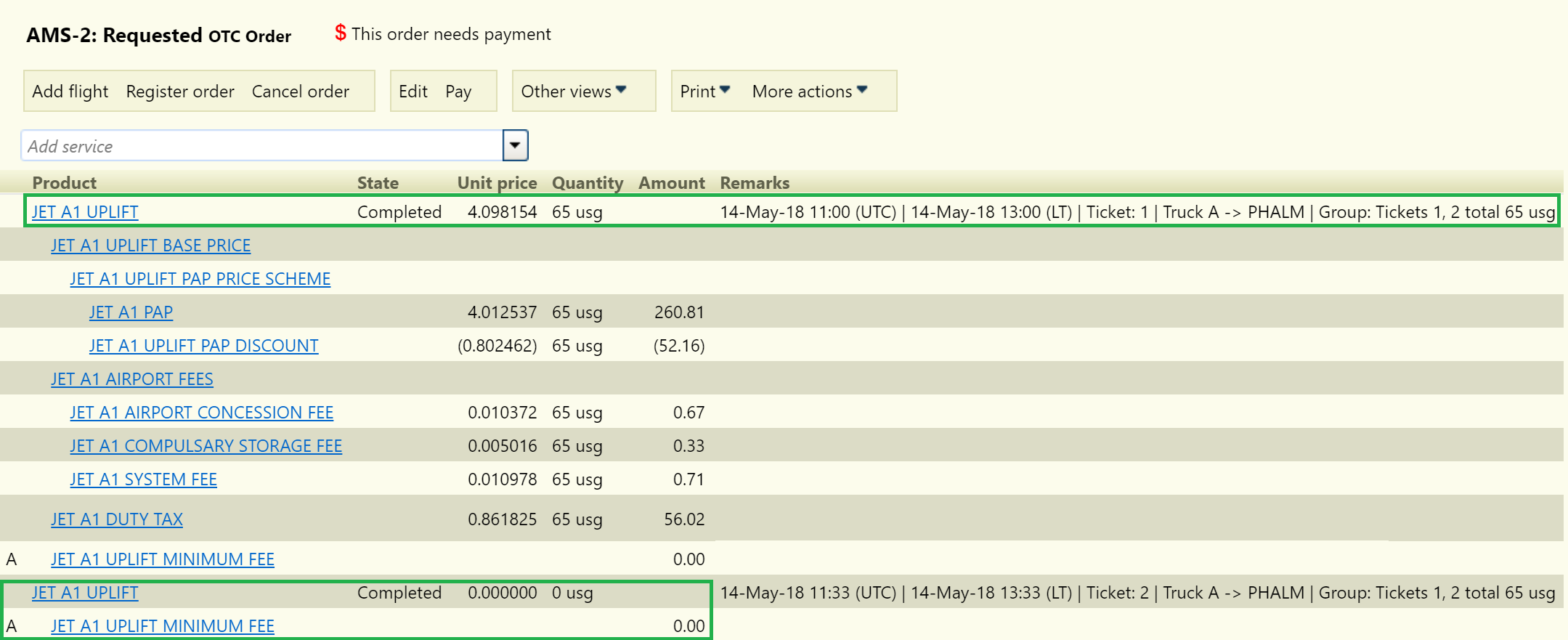Viewport: 1568px width, 640px height.
Task: Open JET A1 AIRPORT CONCESSION FEE link
Action: (x=202, y=413)
